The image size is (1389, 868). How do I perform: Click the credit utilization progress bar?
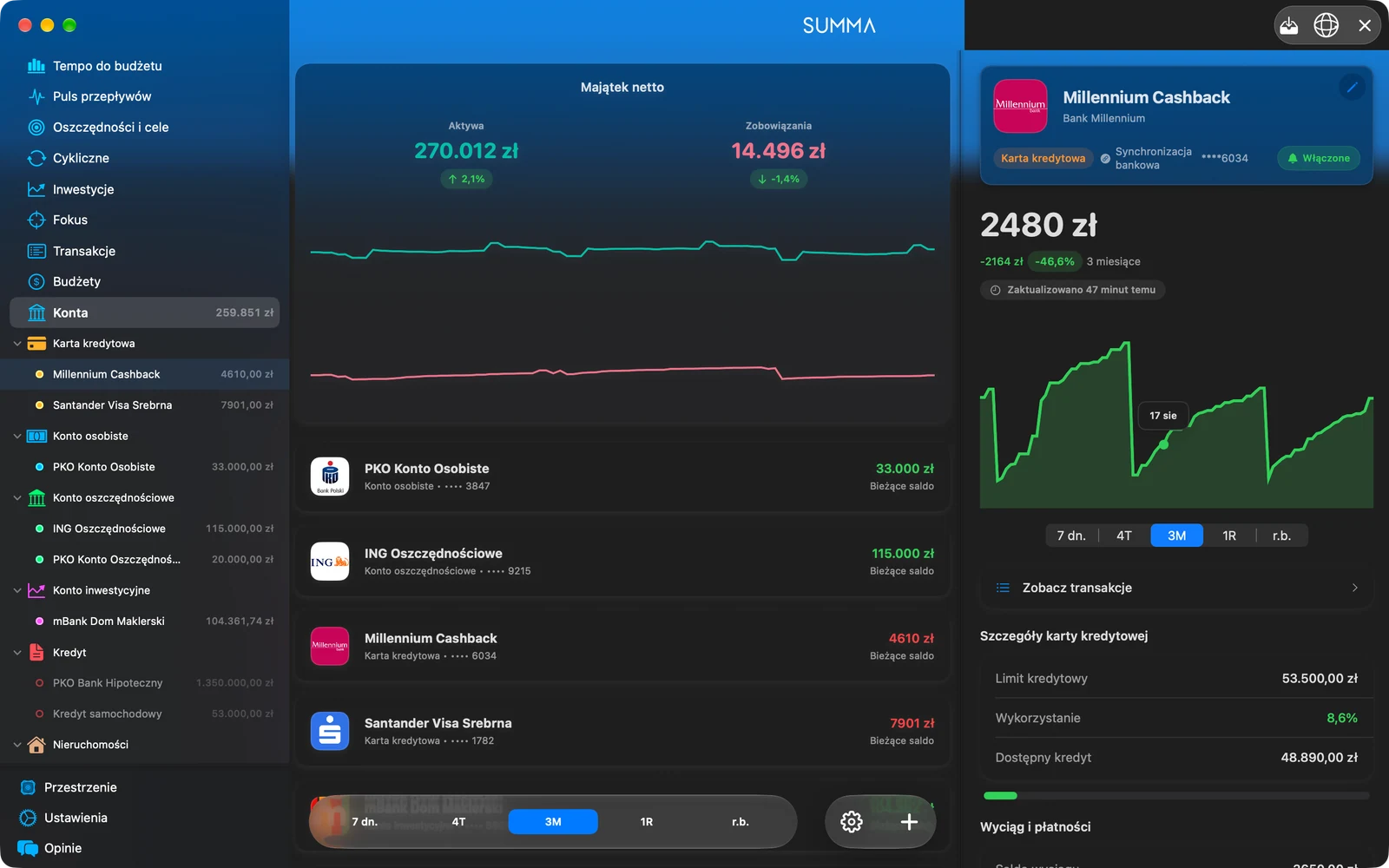[x=1176, y=795]
